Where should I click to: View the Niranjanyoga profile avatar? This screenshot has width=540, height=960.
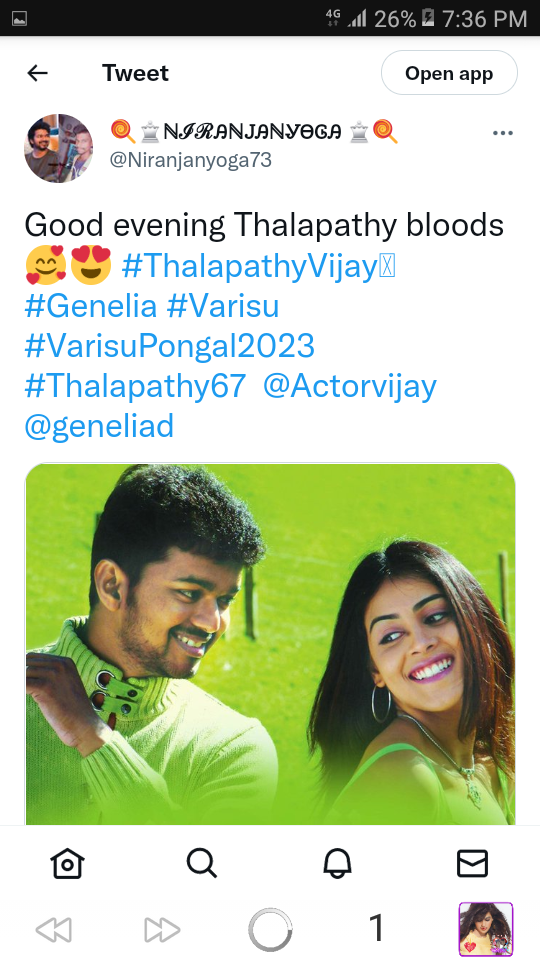pos(59,148)
